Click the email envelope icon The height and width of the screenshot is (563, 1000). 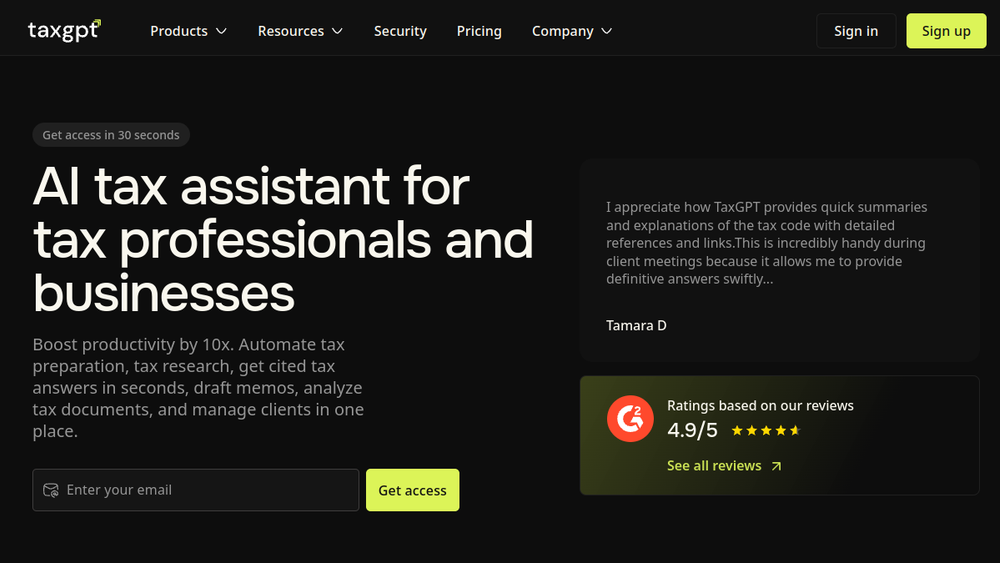(x=51, y=490)
